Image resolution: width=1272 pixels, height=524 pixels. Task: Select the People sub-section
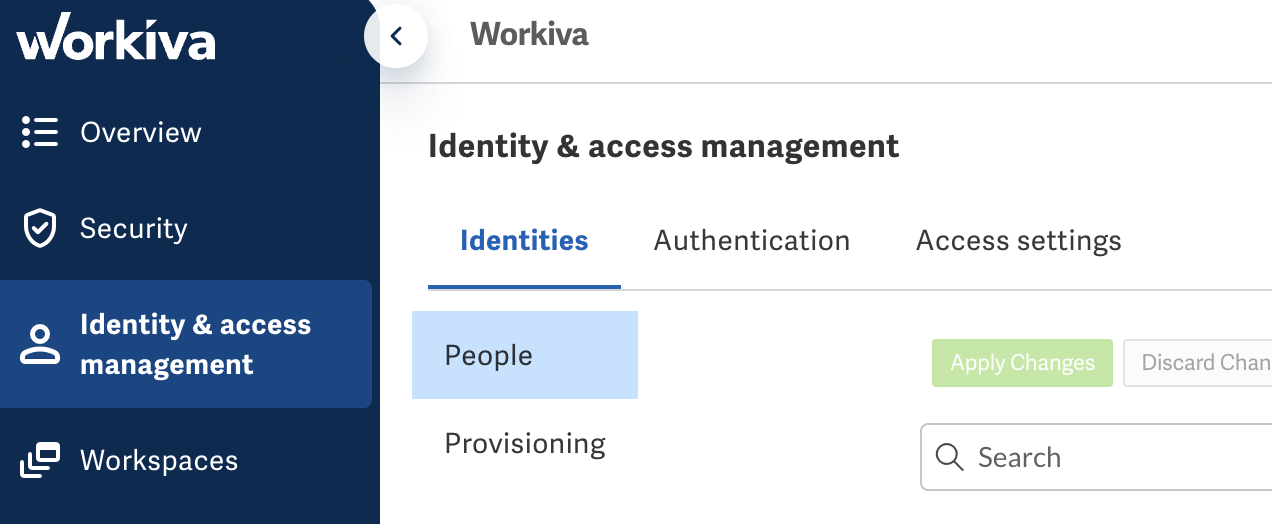525,355
